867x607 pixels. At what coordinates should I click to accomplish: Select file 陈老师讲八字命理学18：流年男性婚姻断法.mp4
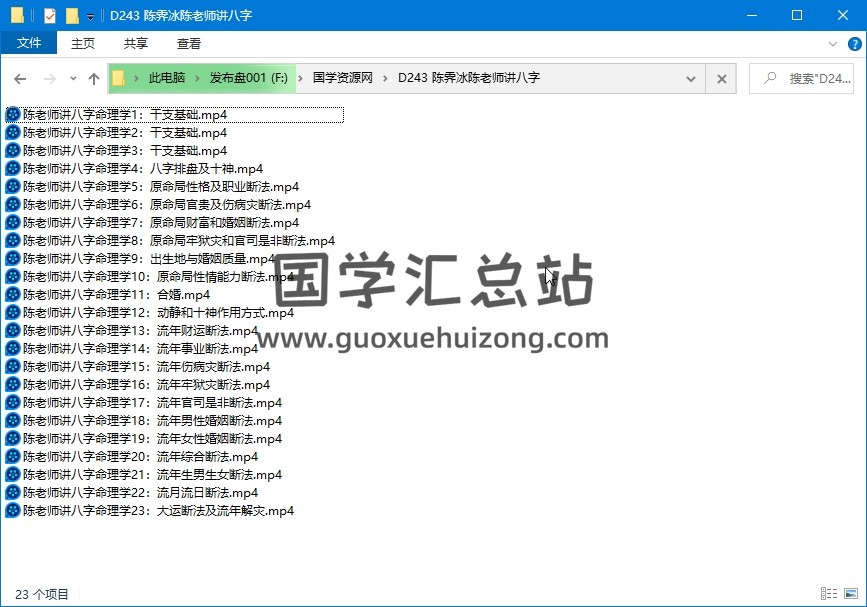pyautogui.click(x=144, y=421)
